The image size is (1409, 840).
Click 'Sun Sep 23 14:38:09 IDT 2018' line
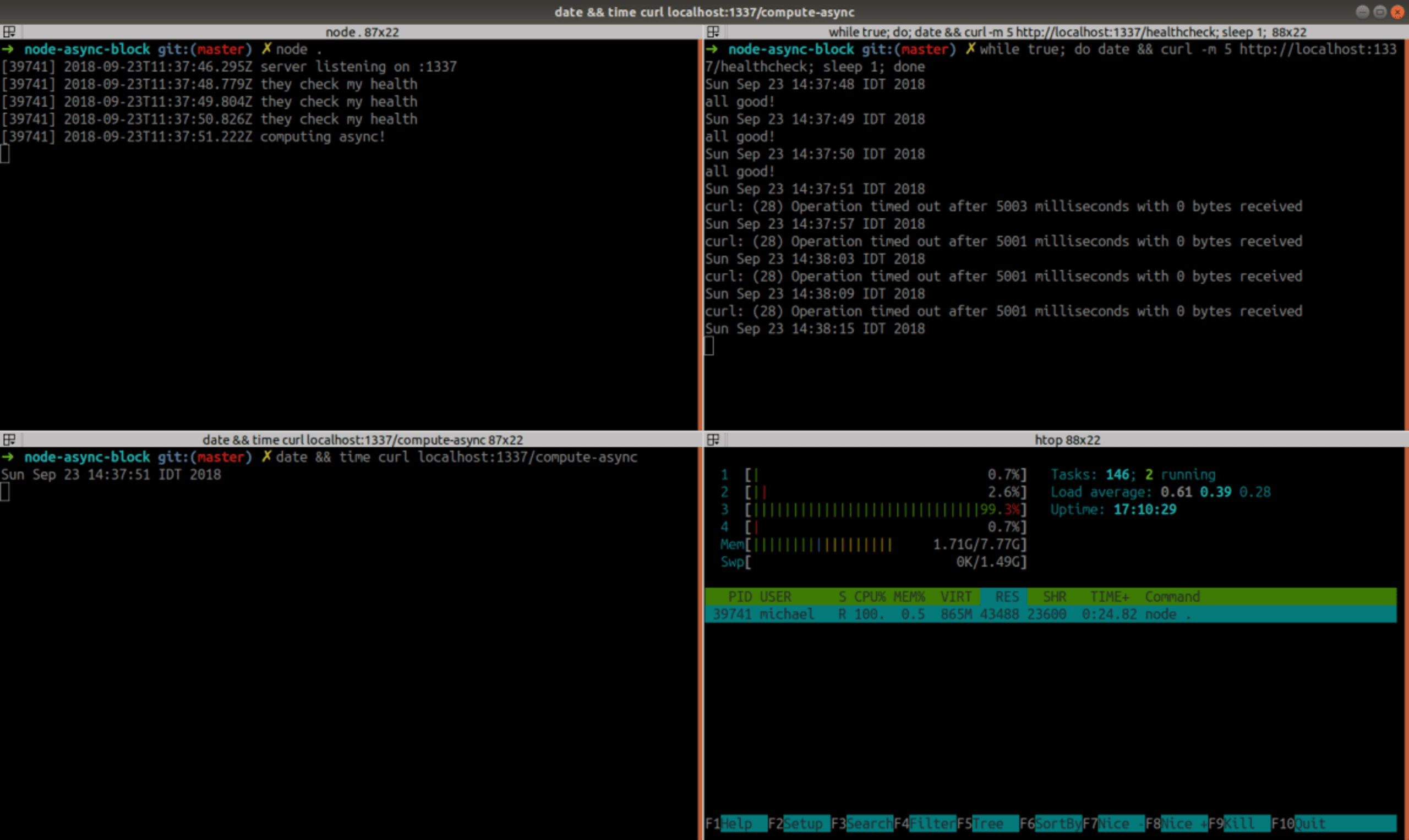815,294
